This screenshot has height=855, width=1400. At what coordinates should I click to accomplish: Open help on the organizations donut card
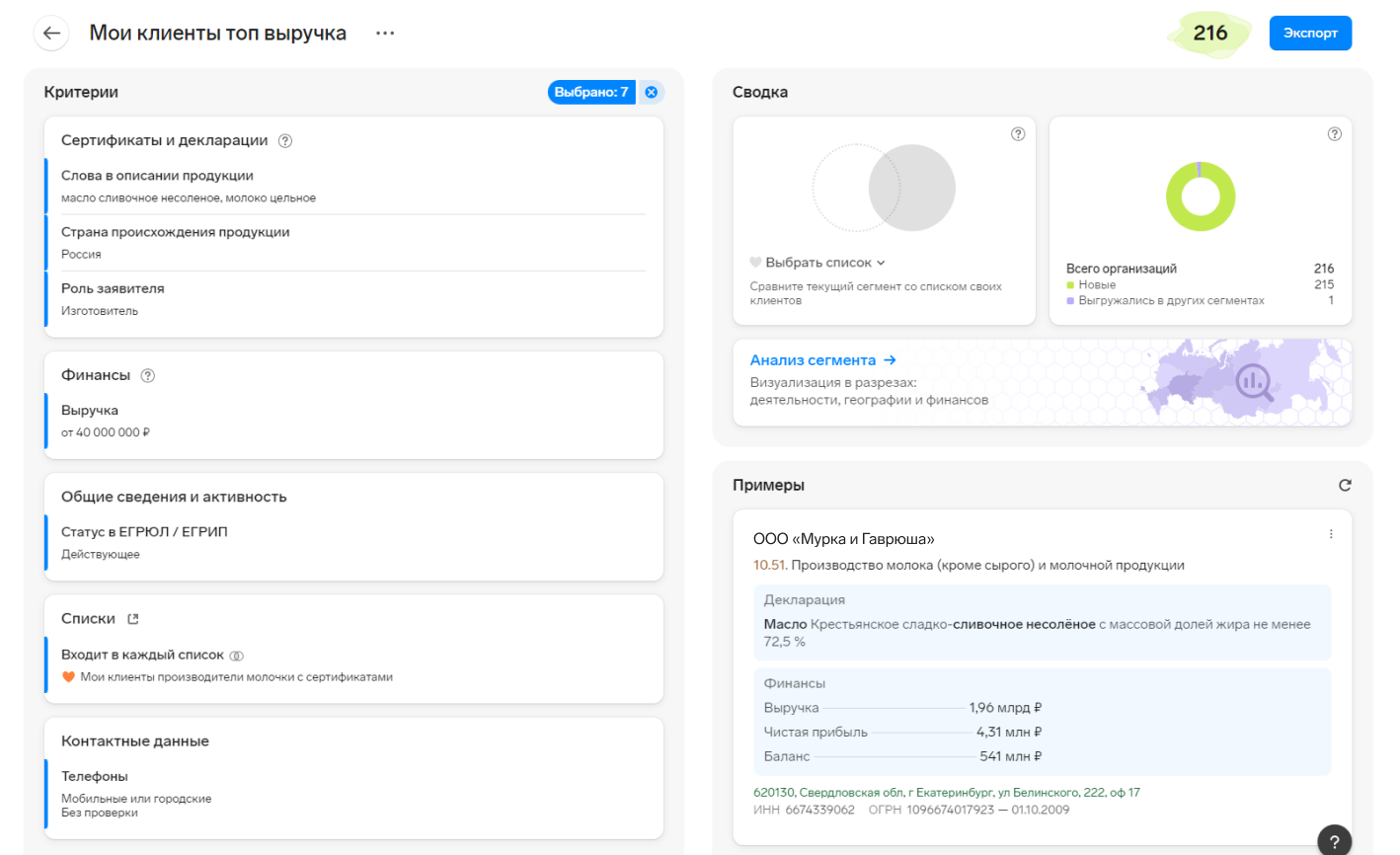point(1335,134)
